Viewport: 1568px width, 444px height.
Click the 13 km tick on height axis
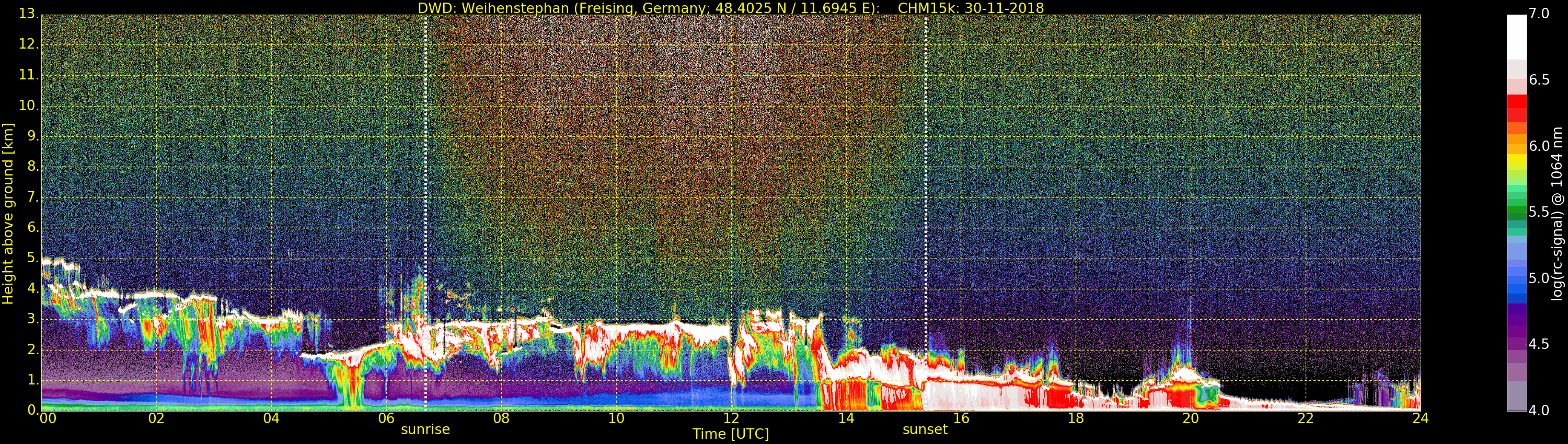click(28, 14)
